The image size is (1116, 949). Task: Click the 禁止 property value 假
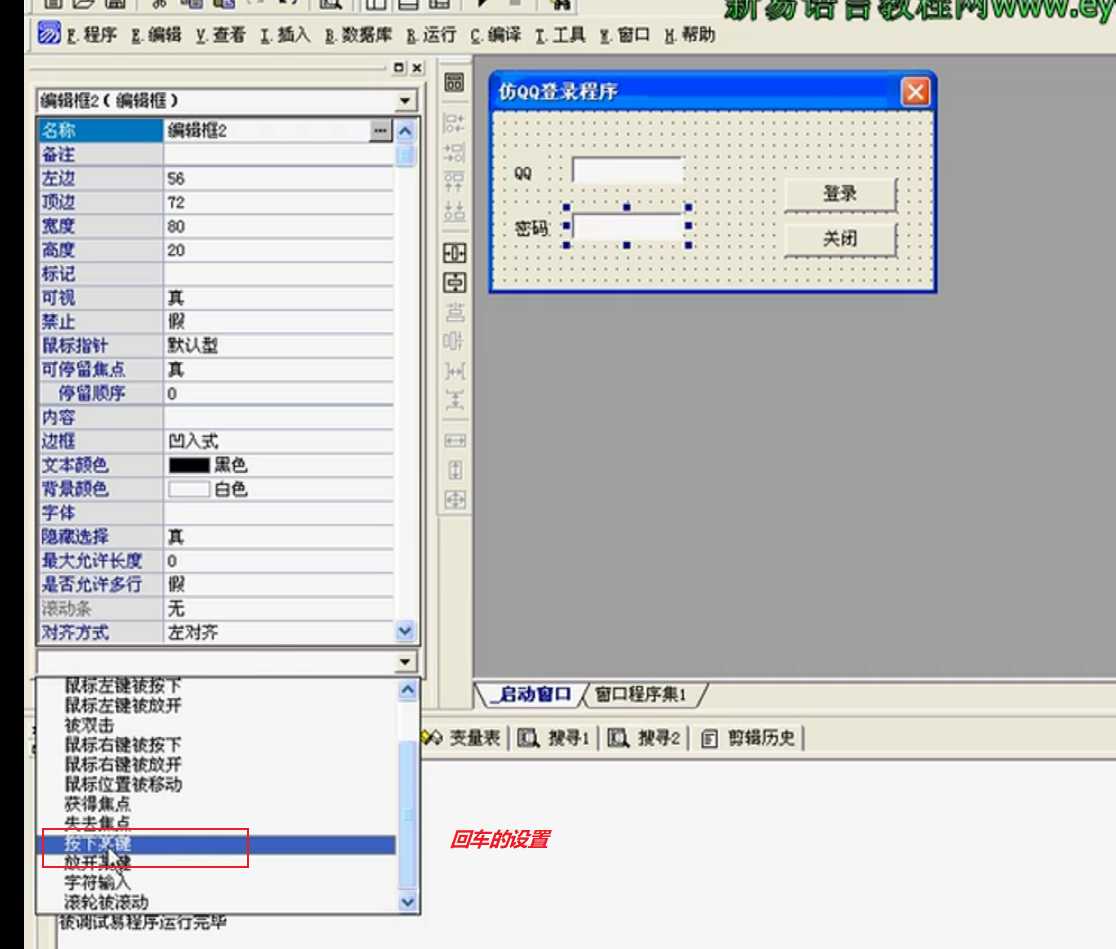[x=176, y=321]
